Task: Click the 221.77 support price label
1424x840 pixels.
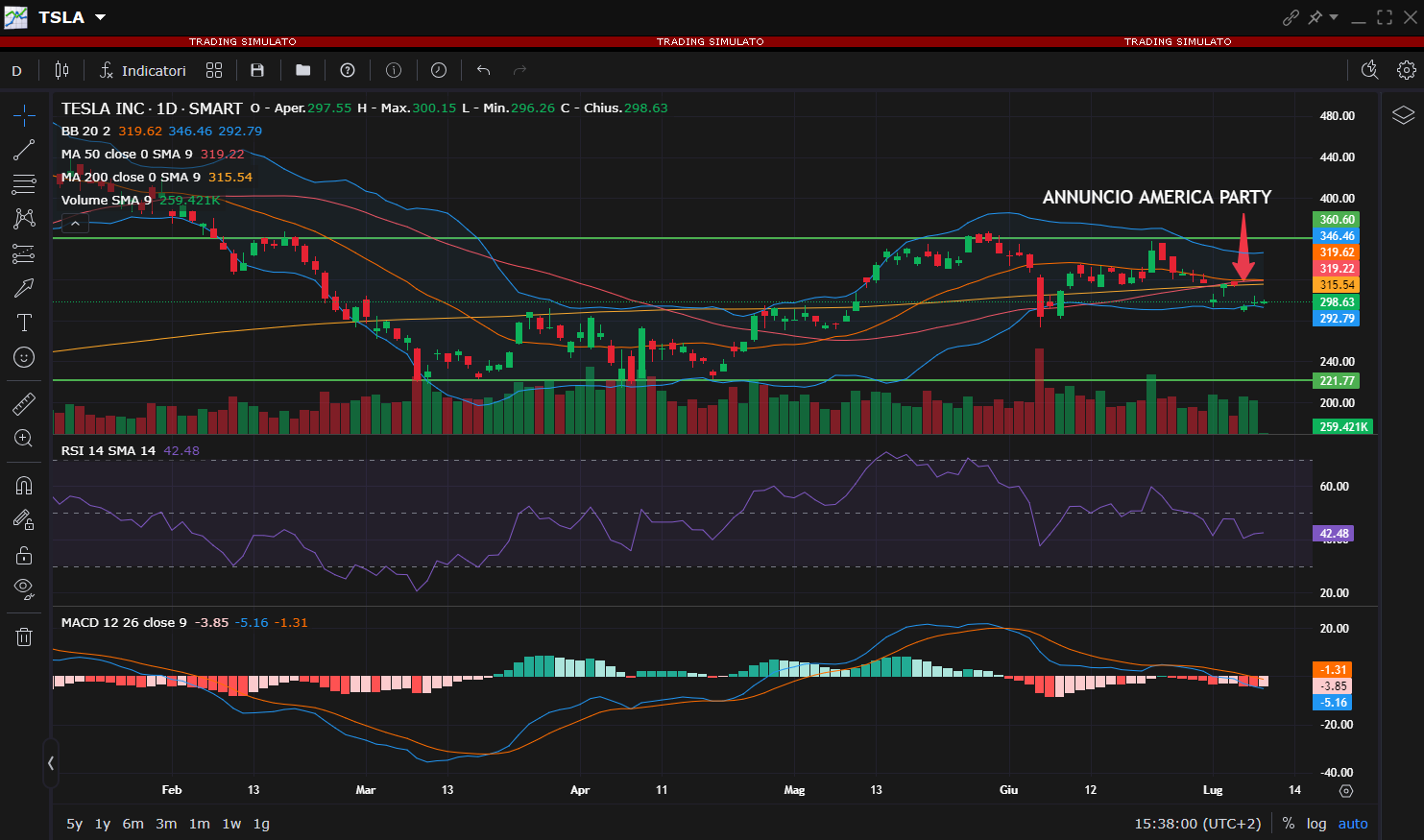Action: pyautogui.click(x=1337, y=381)
